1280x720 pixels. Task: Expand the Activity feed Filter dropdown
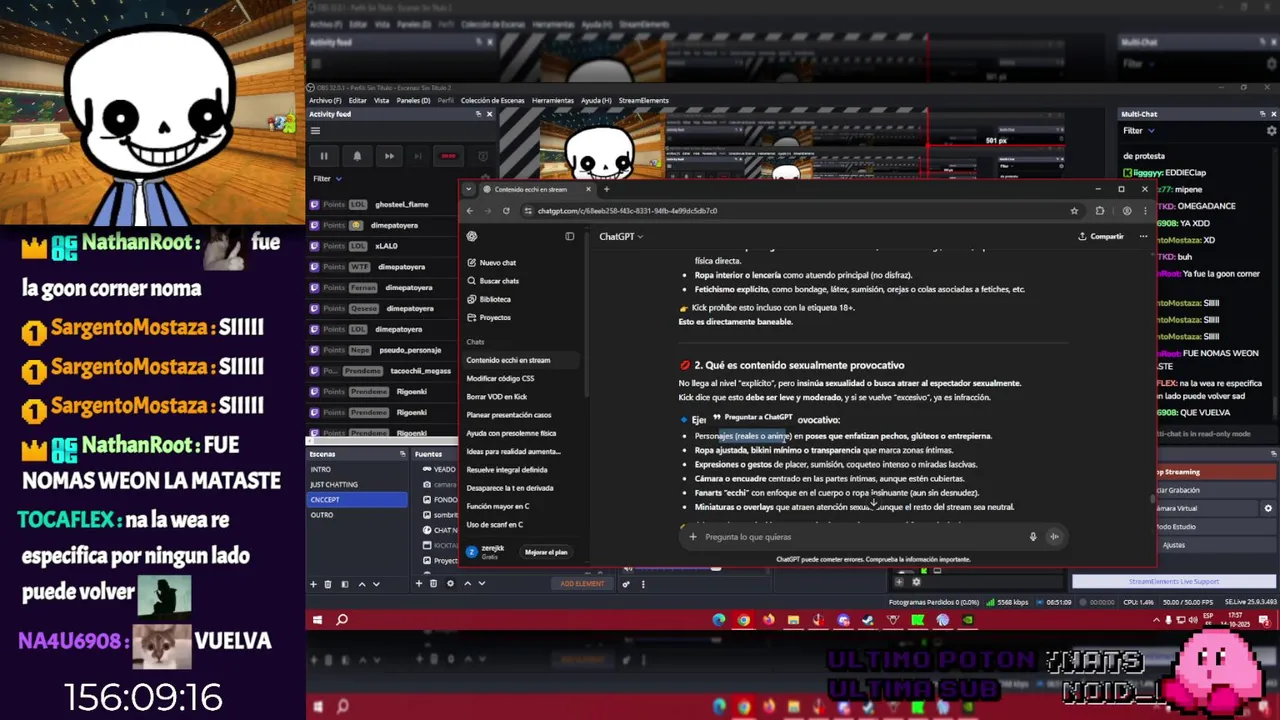[327, 178]
